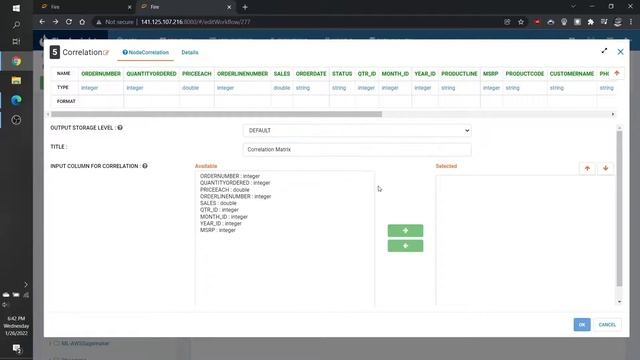Click the CANCEL button
640x360 pixels.
tap(607, 324)
